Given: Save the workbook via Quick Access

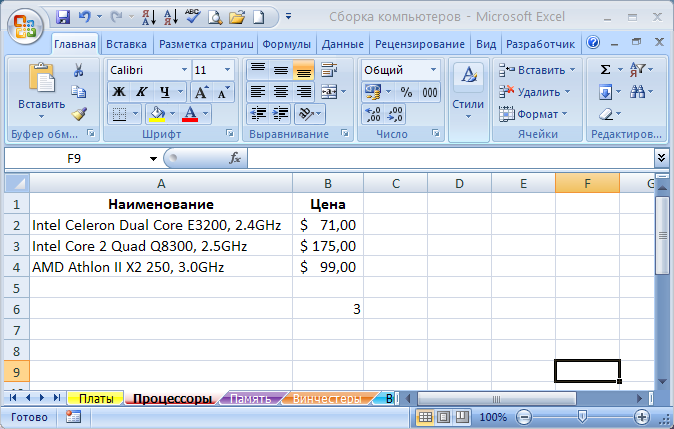Looking at the screenshot, I should tap(63, 17).
